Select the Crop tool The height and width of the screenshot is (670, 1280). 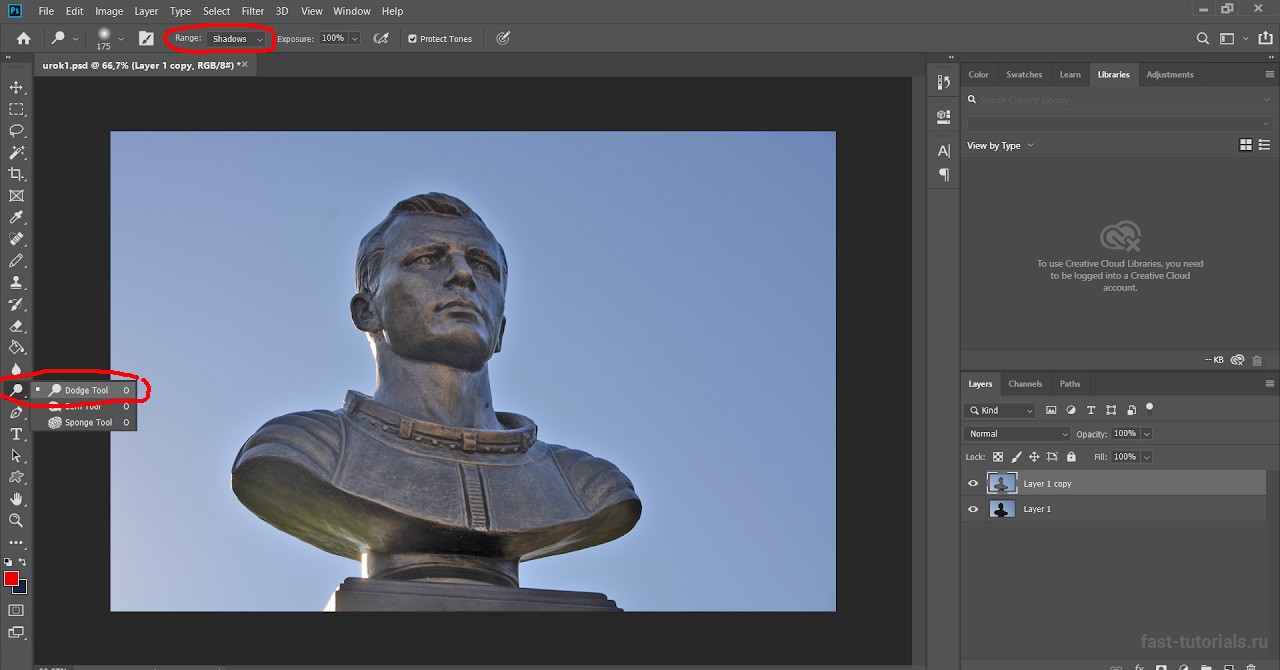(x=16, y=174)
